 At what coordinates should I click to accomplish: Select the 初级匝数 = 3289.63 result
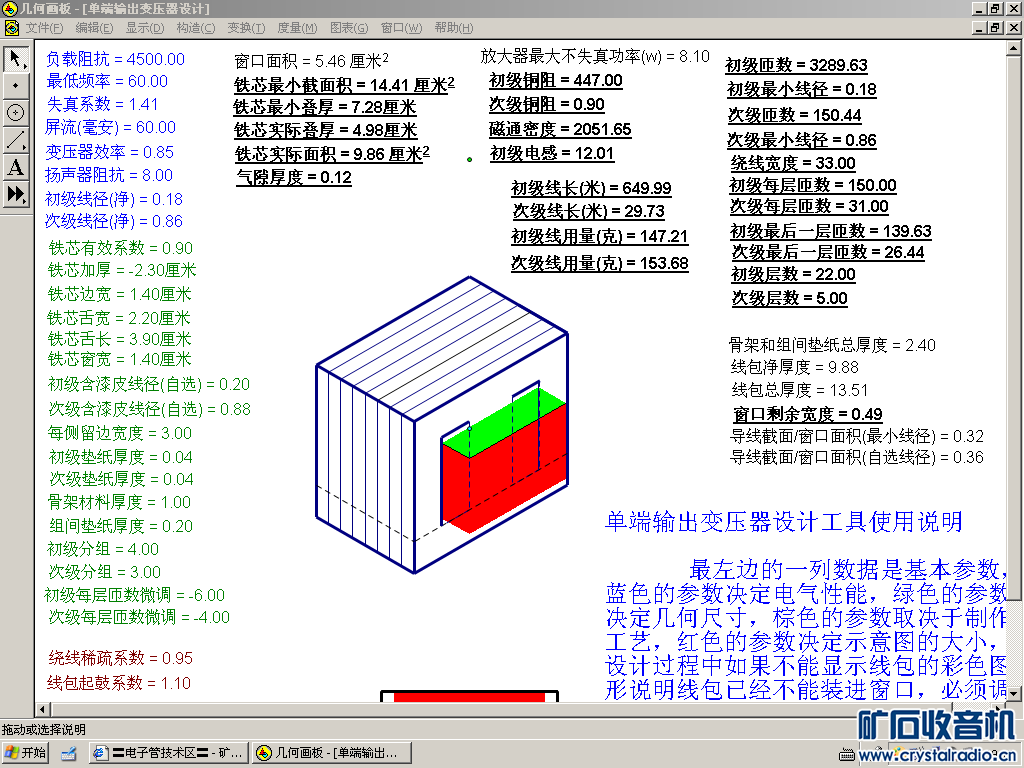[x=796, y=65]
